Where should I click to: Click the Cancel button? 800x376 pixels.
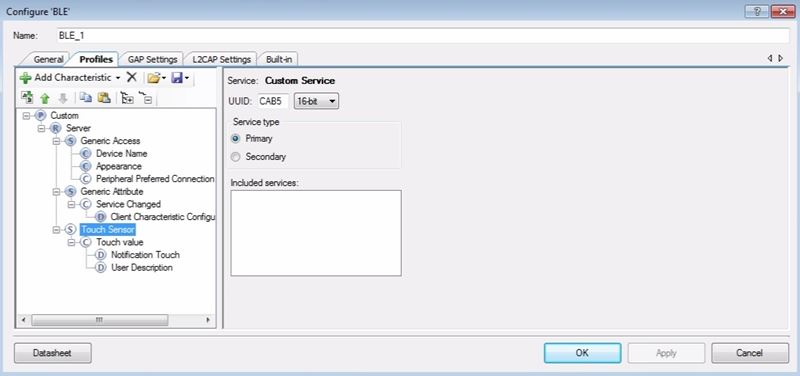point(749,353)
